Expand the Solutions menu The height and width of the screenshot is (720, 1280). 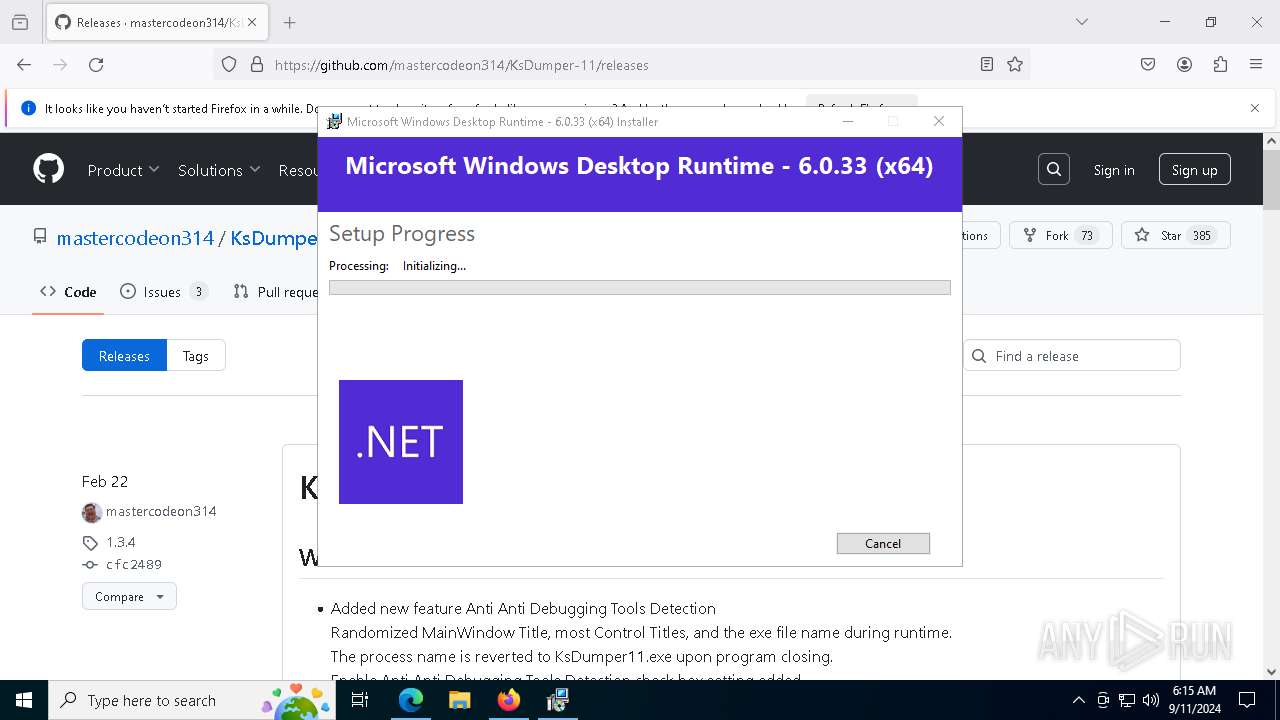(219, 170)
